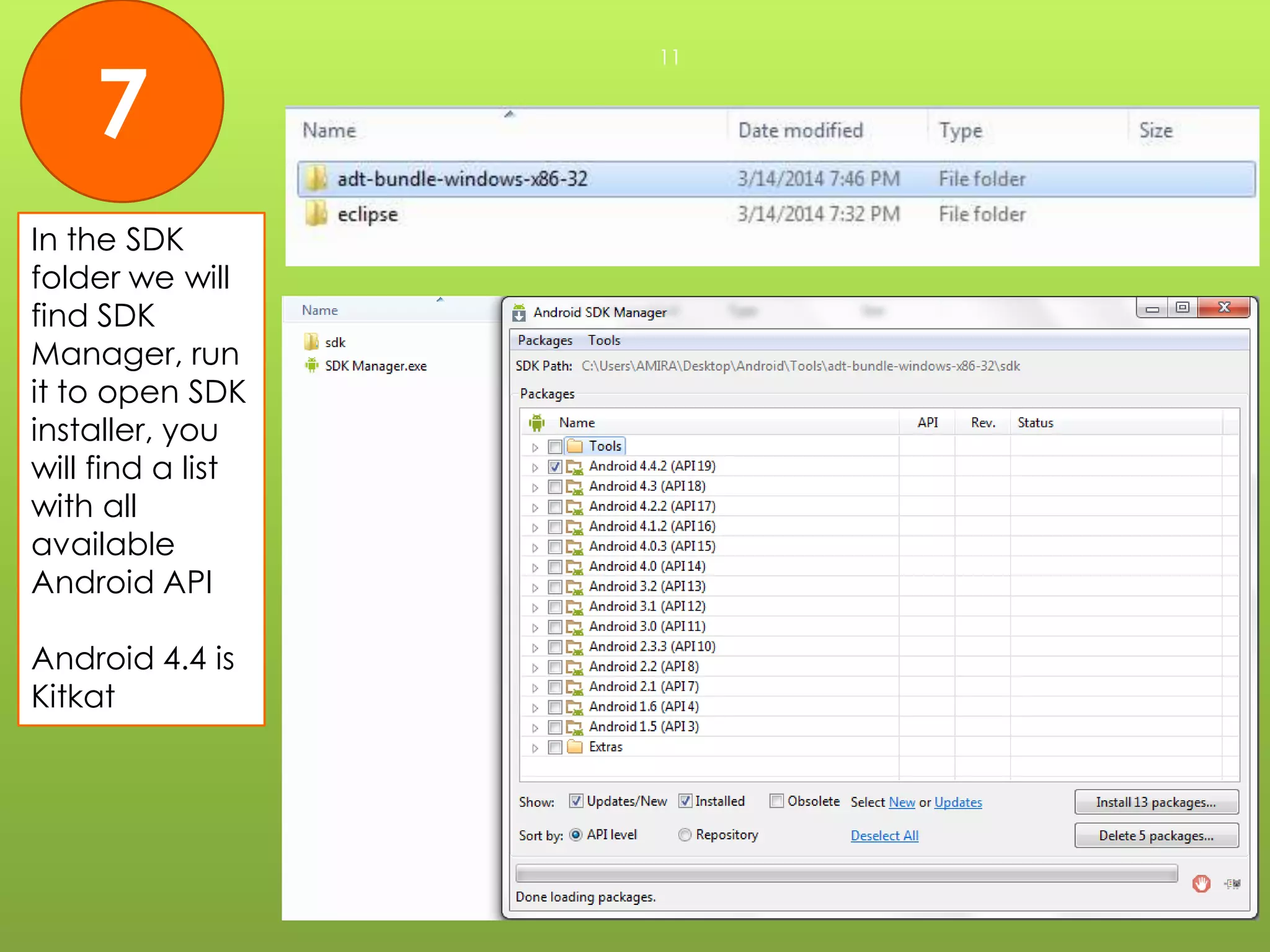Toggle the Installed show checkbox
The width and height of the screenshot is (1270, 952).
(x=685, y=801)
